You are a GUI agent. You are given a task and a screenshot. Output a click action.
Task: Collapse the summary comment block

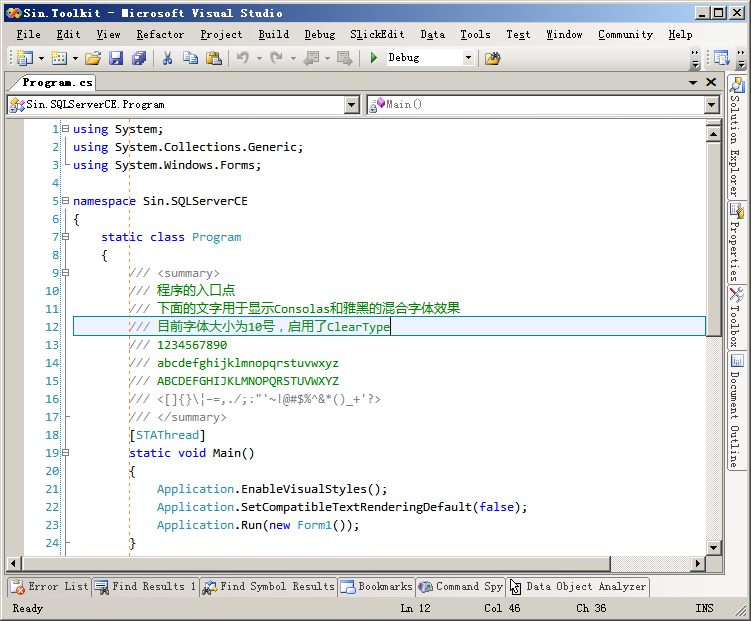click(x=65, y=272)
